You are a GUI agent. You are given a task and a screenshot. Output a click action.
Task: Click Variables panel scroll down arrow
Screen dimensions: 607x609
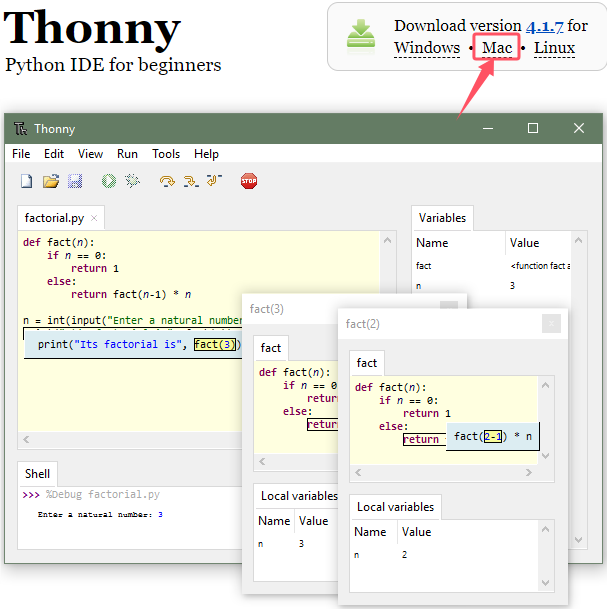coord(578,540)
